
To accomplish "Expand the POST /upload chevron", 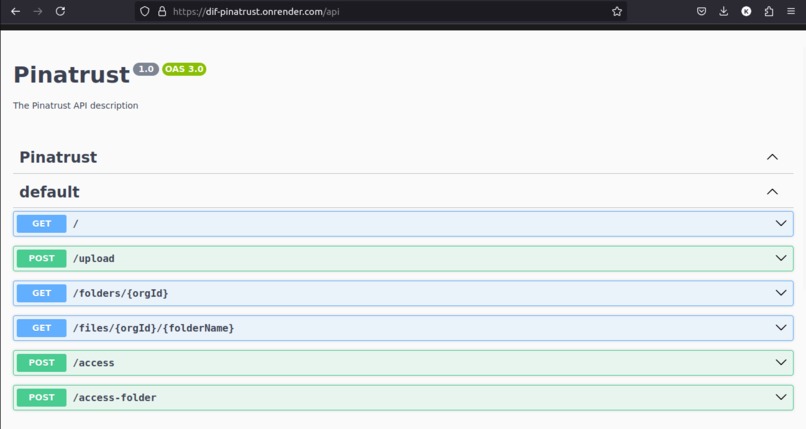I will [x=781, y=258].
